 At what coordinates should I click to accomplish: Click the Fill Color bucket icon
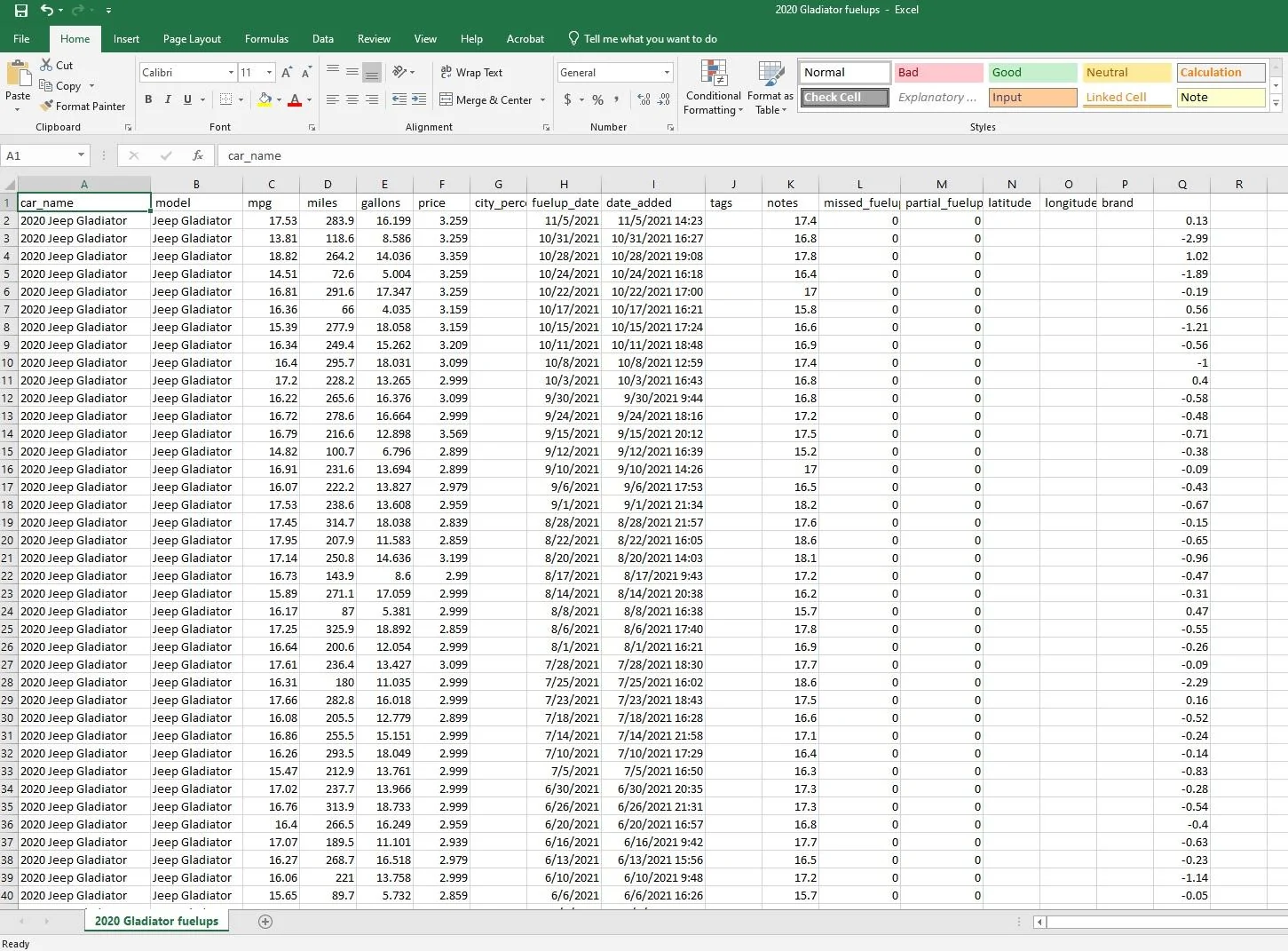pyautogui.click(x=265, y=99)
